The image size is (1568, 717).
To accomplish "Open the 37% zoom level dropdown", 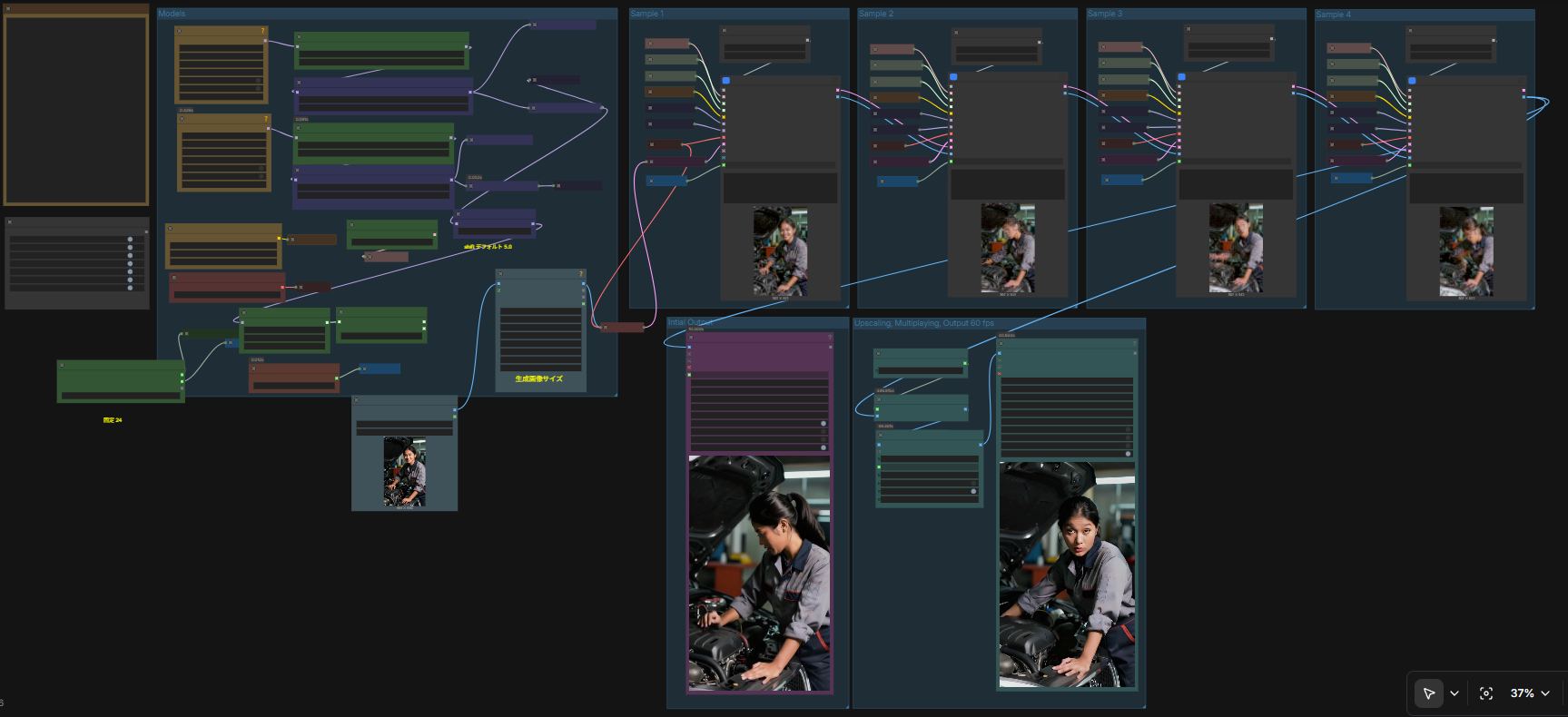I will [1530, 693].
